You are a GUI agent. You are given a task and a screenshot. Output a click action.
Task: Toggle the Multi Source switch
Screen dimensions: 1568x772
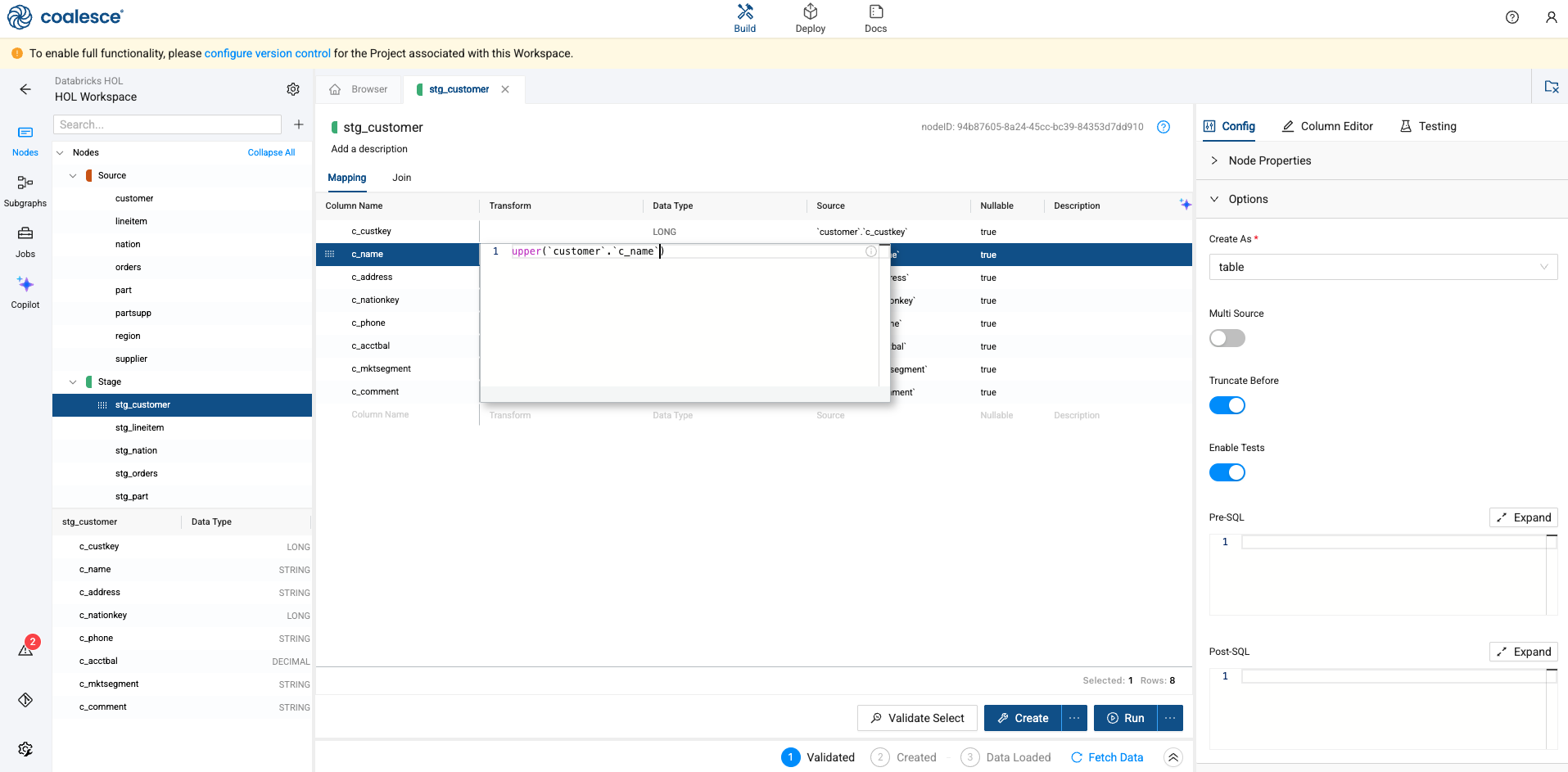pos(1227,338)
